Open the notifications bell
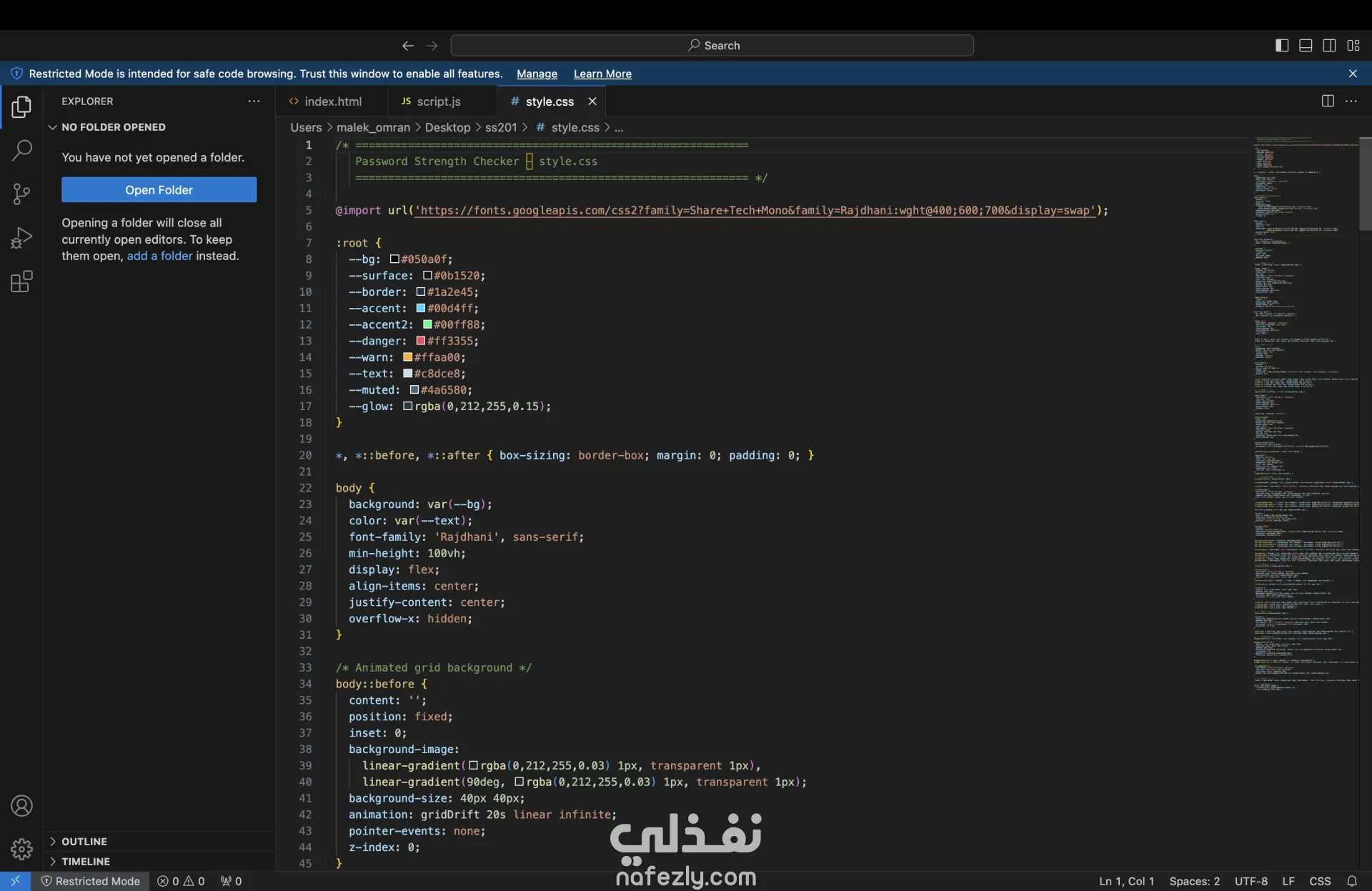Screen dimensions: 1372x891 tap(1352, 881)
